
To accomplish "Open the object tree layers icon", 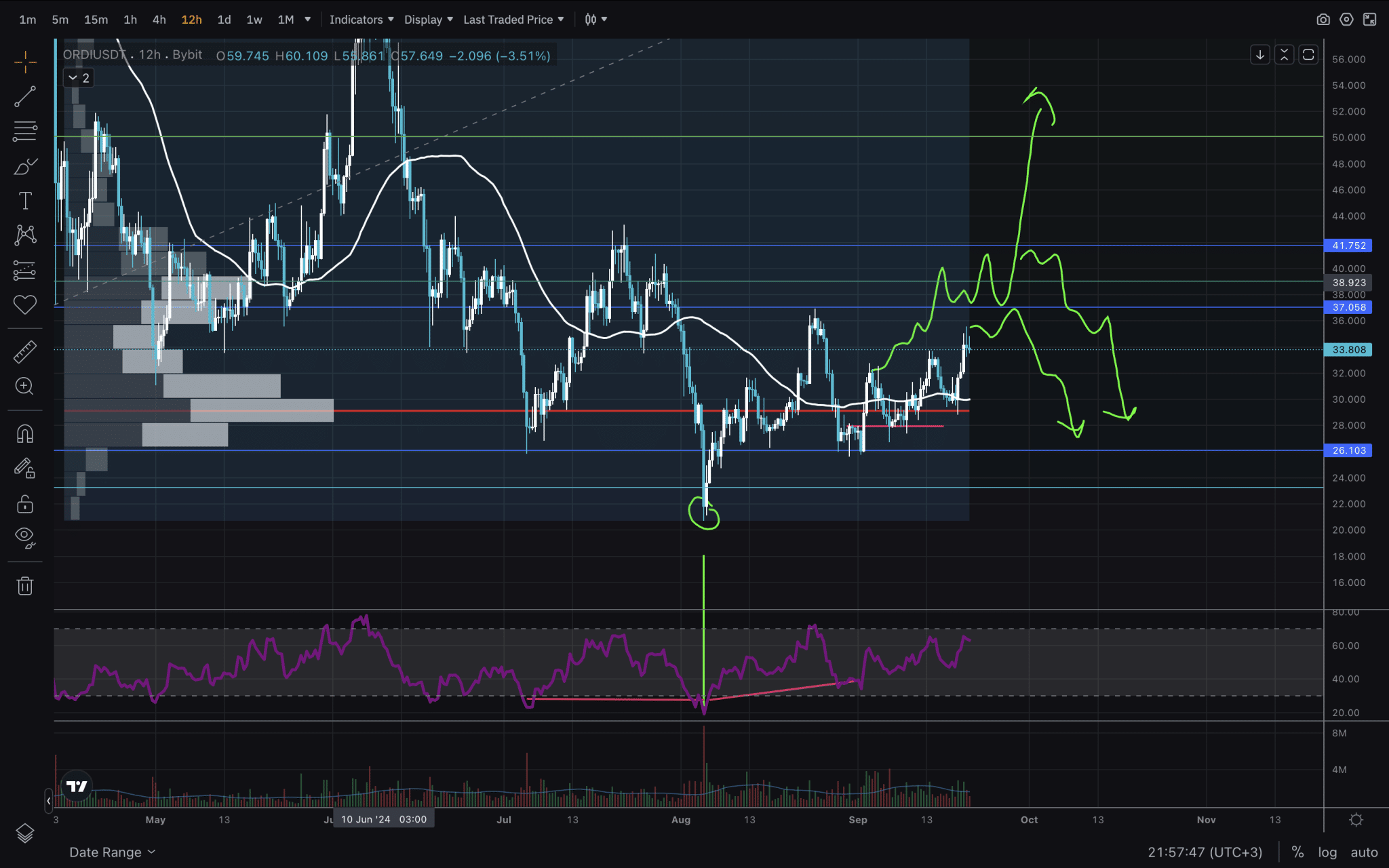I will coord(25,833).
